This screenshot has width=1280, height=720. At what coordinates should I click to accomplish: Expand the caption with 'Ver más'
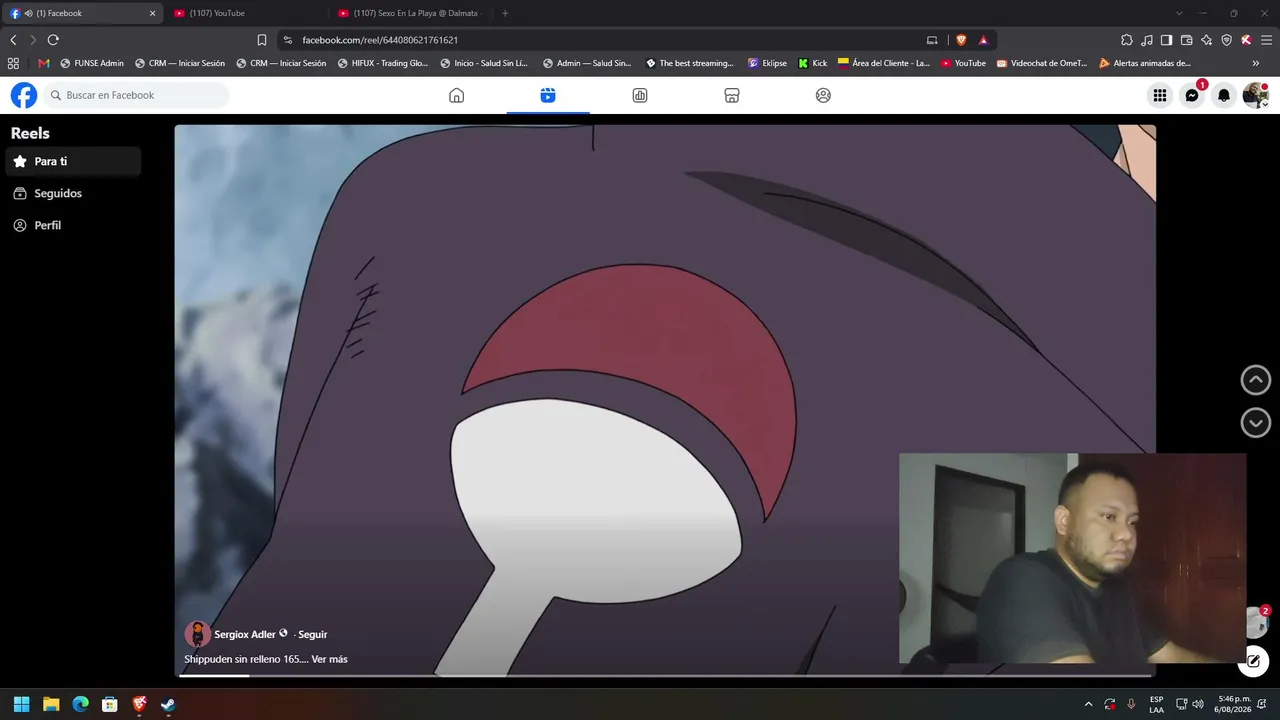tap(329, 659)
